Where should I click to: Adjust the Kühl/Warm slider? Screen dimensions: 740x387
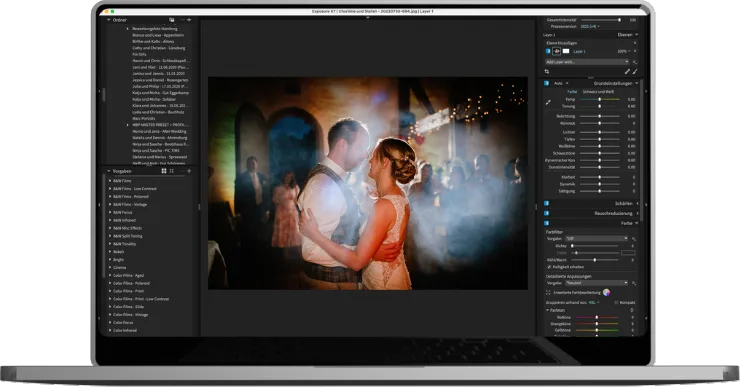coord(595,260)
